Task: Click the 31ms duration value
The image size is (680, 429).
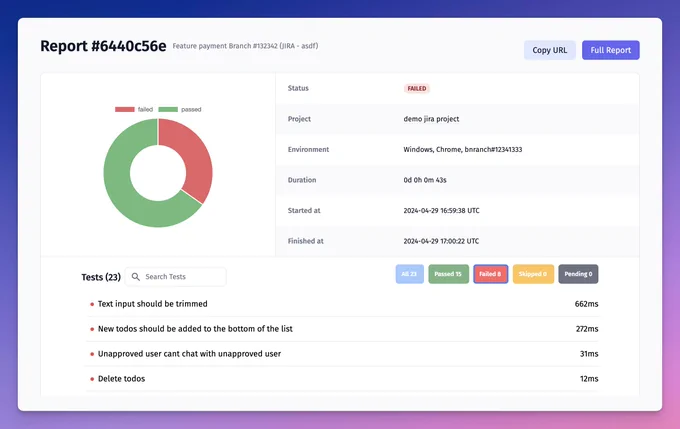Action: pyautogui.click(x=589, y=354)
